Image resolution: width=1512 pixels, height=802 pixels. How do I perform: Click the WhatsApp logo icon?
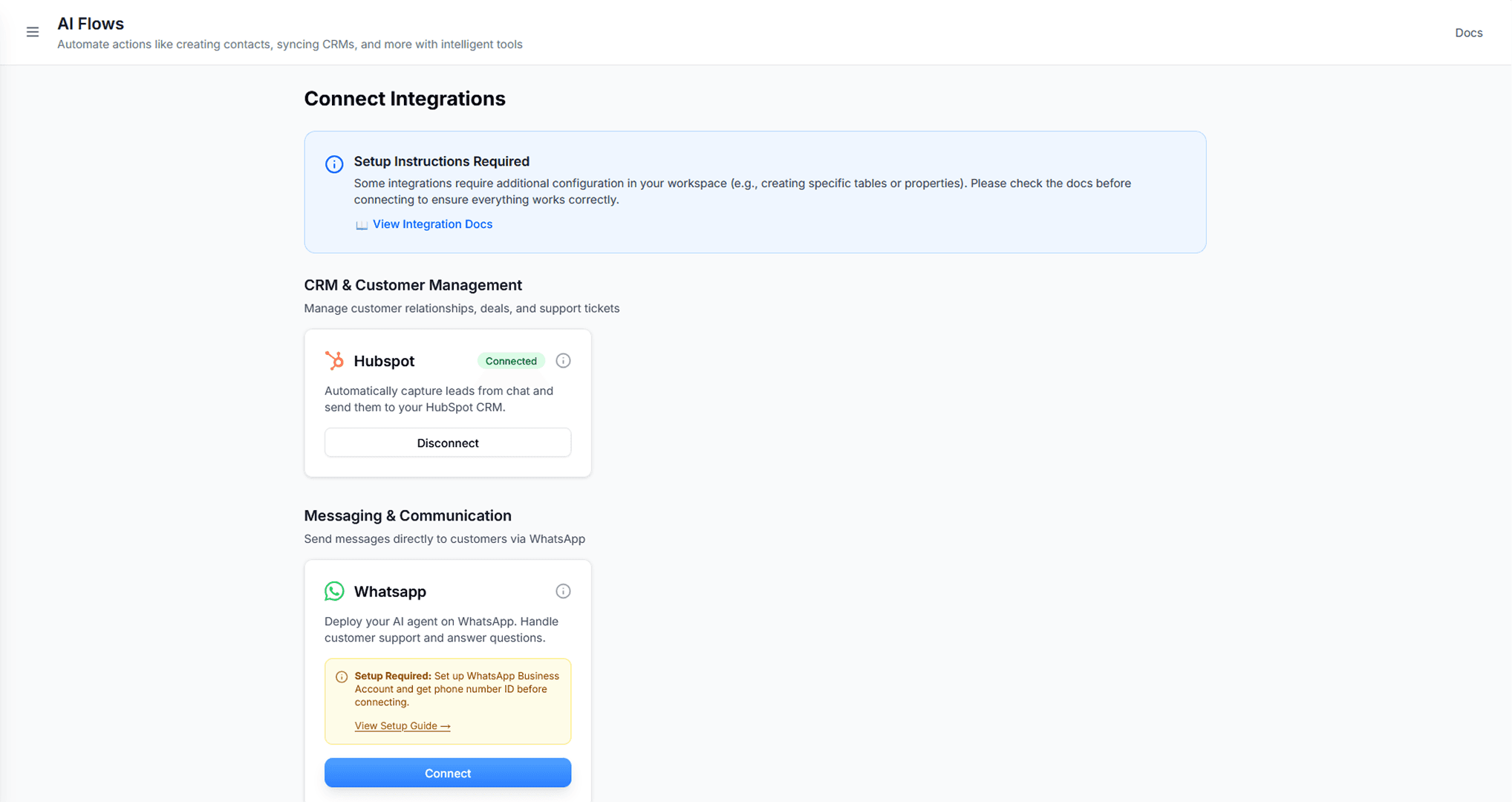tap(334, 591)
